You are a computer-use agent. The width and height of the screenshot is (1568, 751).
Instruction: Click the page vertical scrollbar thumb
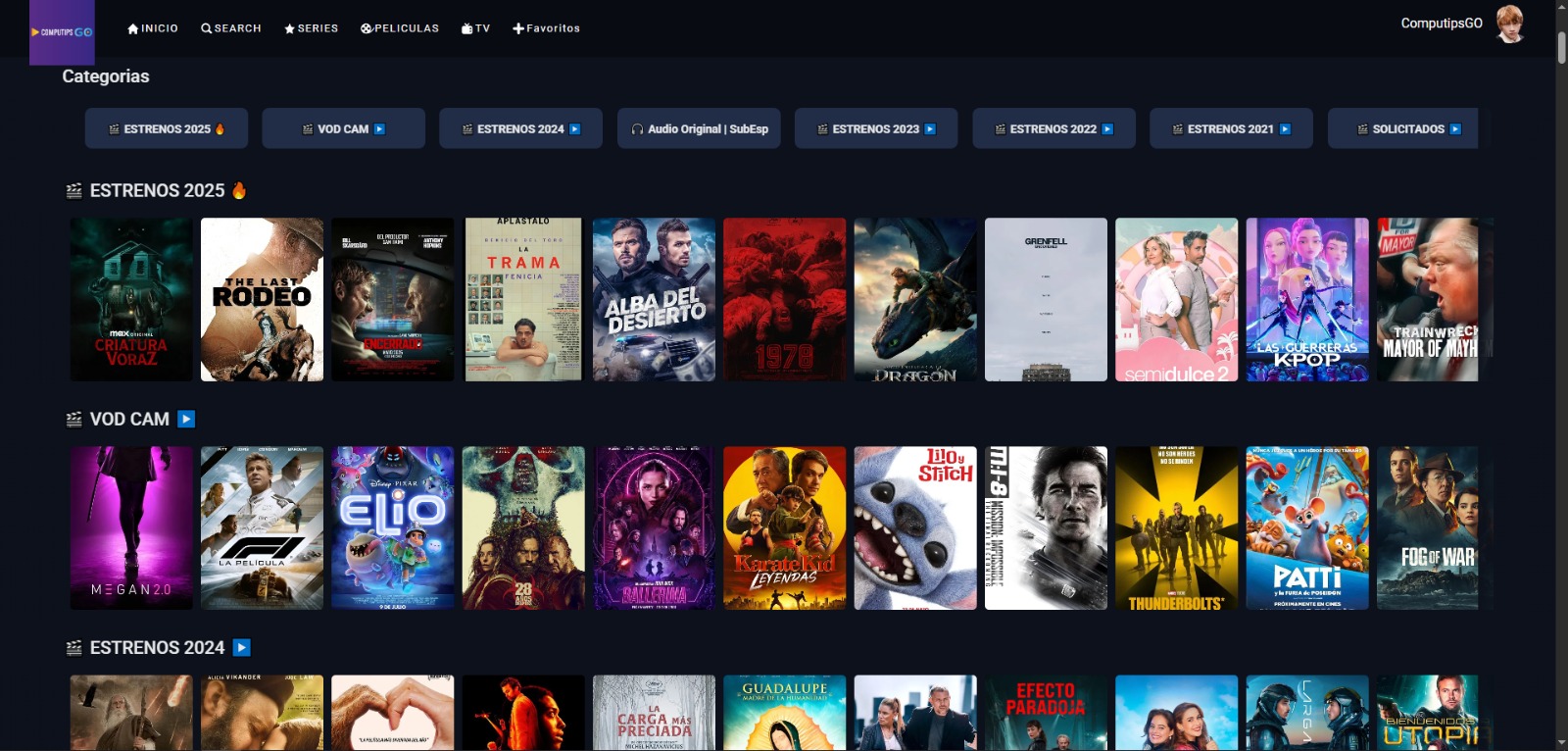coord(1561,47)
